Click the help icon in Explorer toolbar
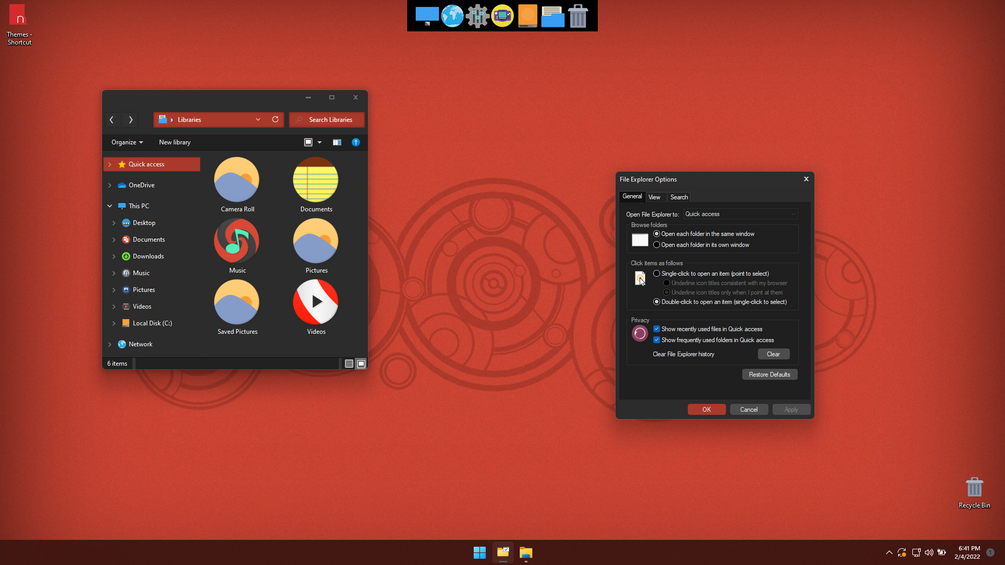This screenshot has height=565, width=1005. [x=356, y=142]
